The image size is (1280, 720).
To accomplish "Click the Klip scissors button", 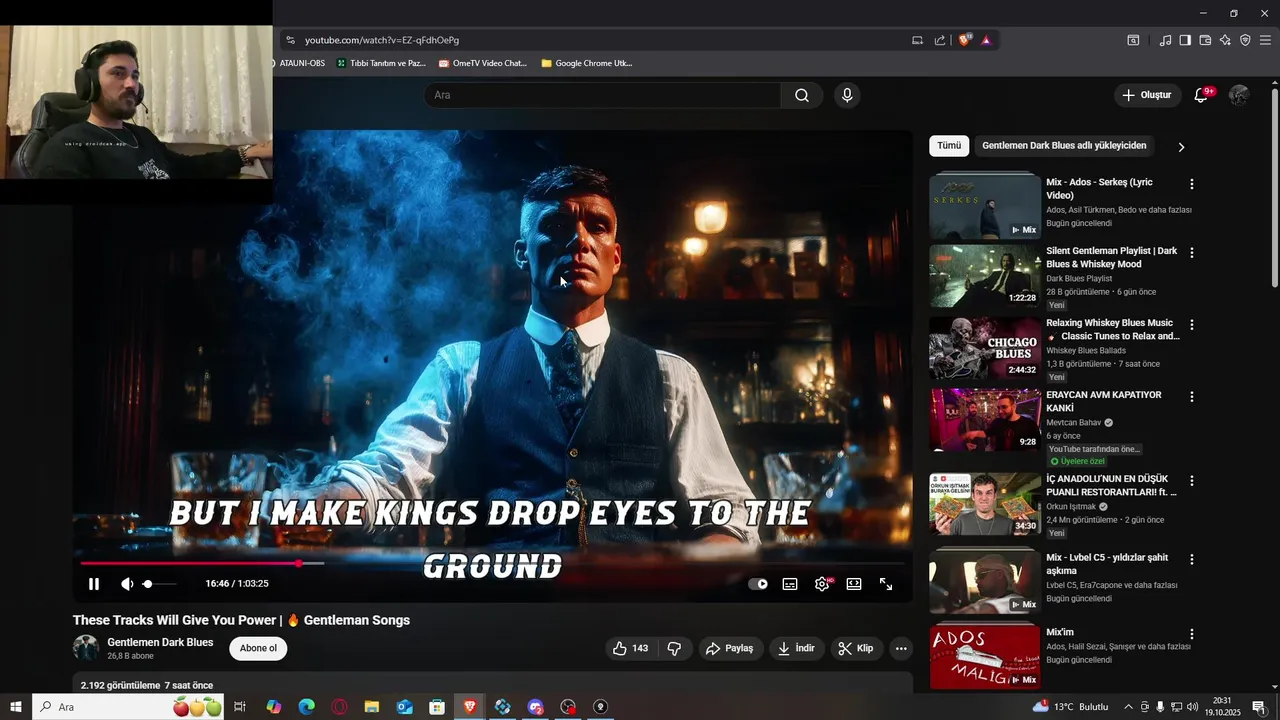I will (x=855, y=648).
